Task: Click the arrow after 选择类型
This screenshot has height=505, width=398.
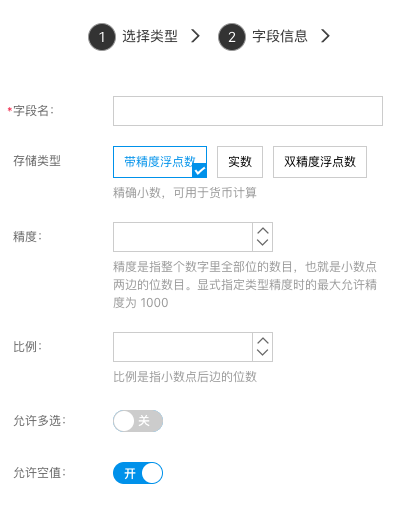Action: pyautogui.click(x=195, y=36)
